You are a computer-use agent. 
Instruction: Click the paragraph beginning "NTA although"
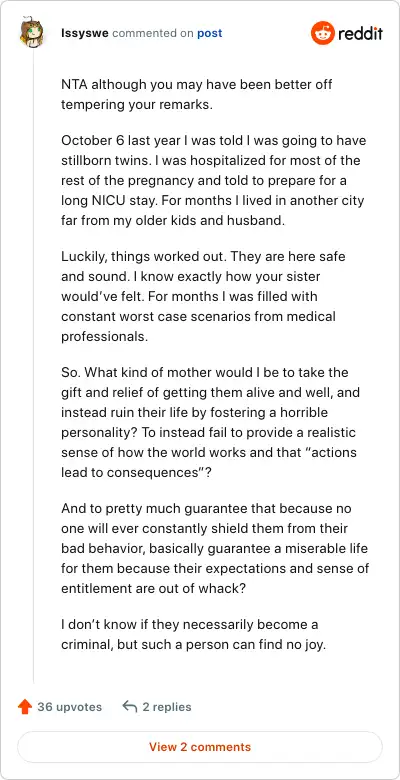(197, 95)
